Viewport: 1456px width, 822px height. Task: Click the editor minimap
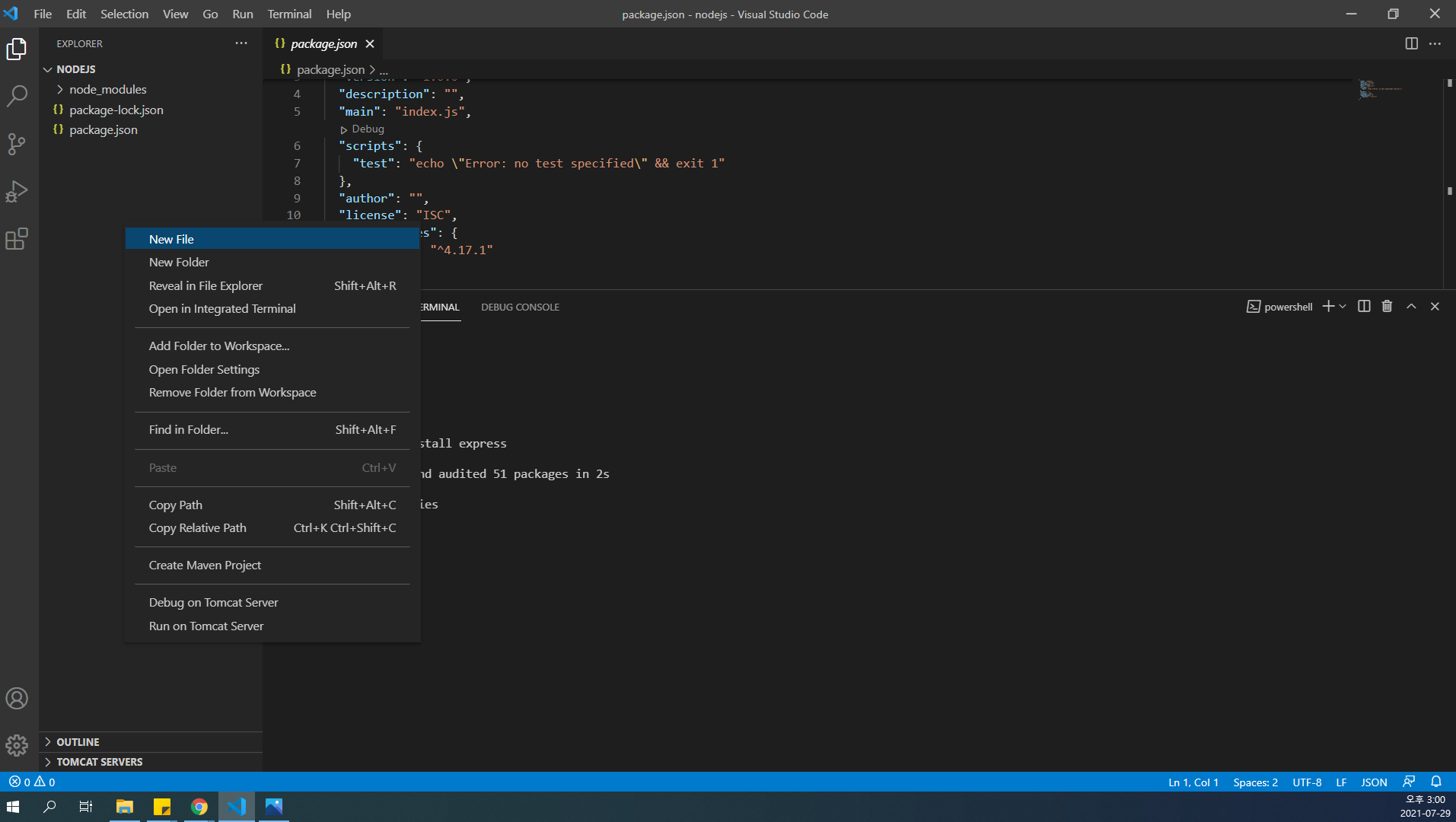click(x=1381, y=89)
